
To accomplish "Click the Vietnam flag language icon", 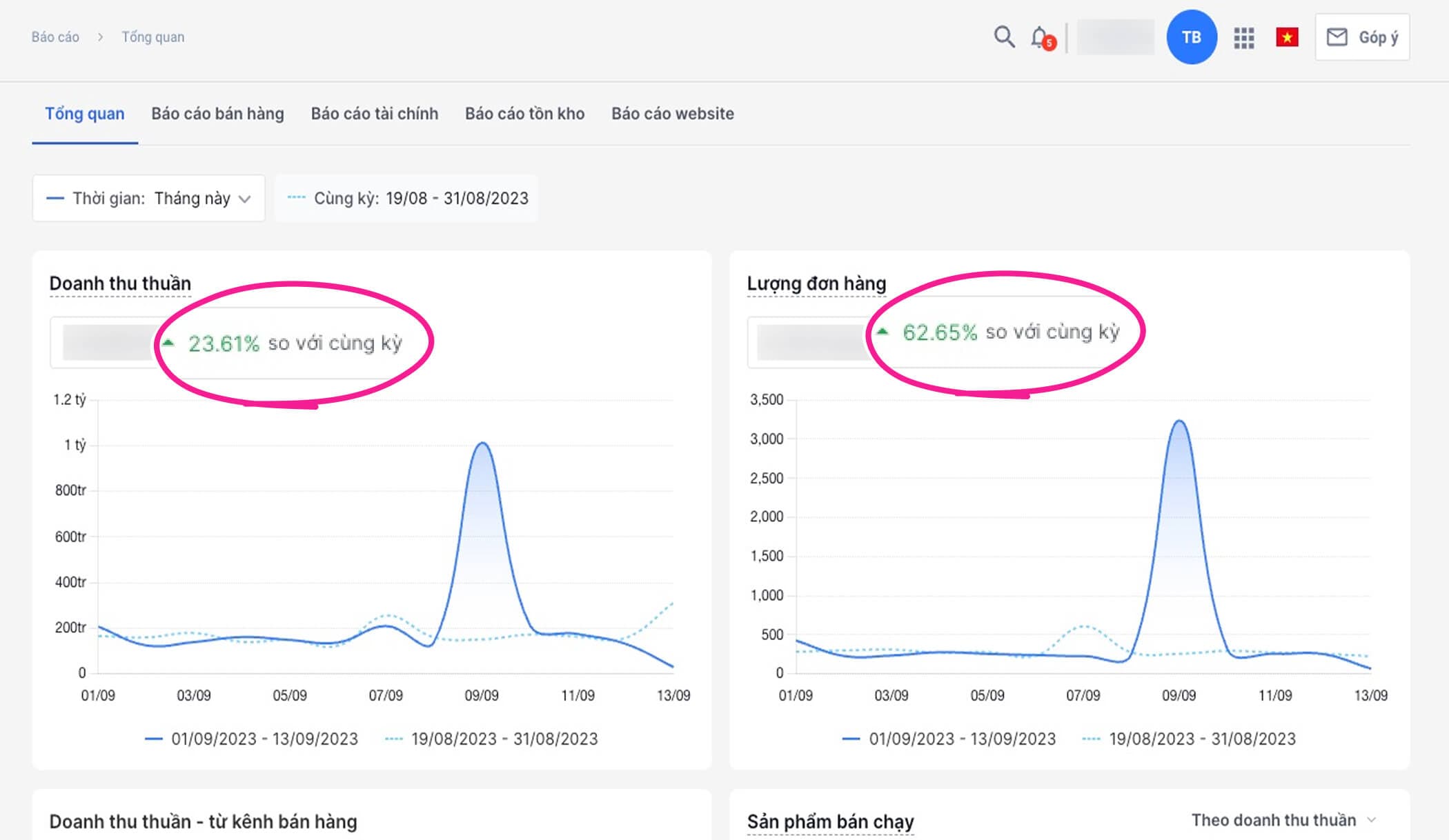I will pos(1287,37).
